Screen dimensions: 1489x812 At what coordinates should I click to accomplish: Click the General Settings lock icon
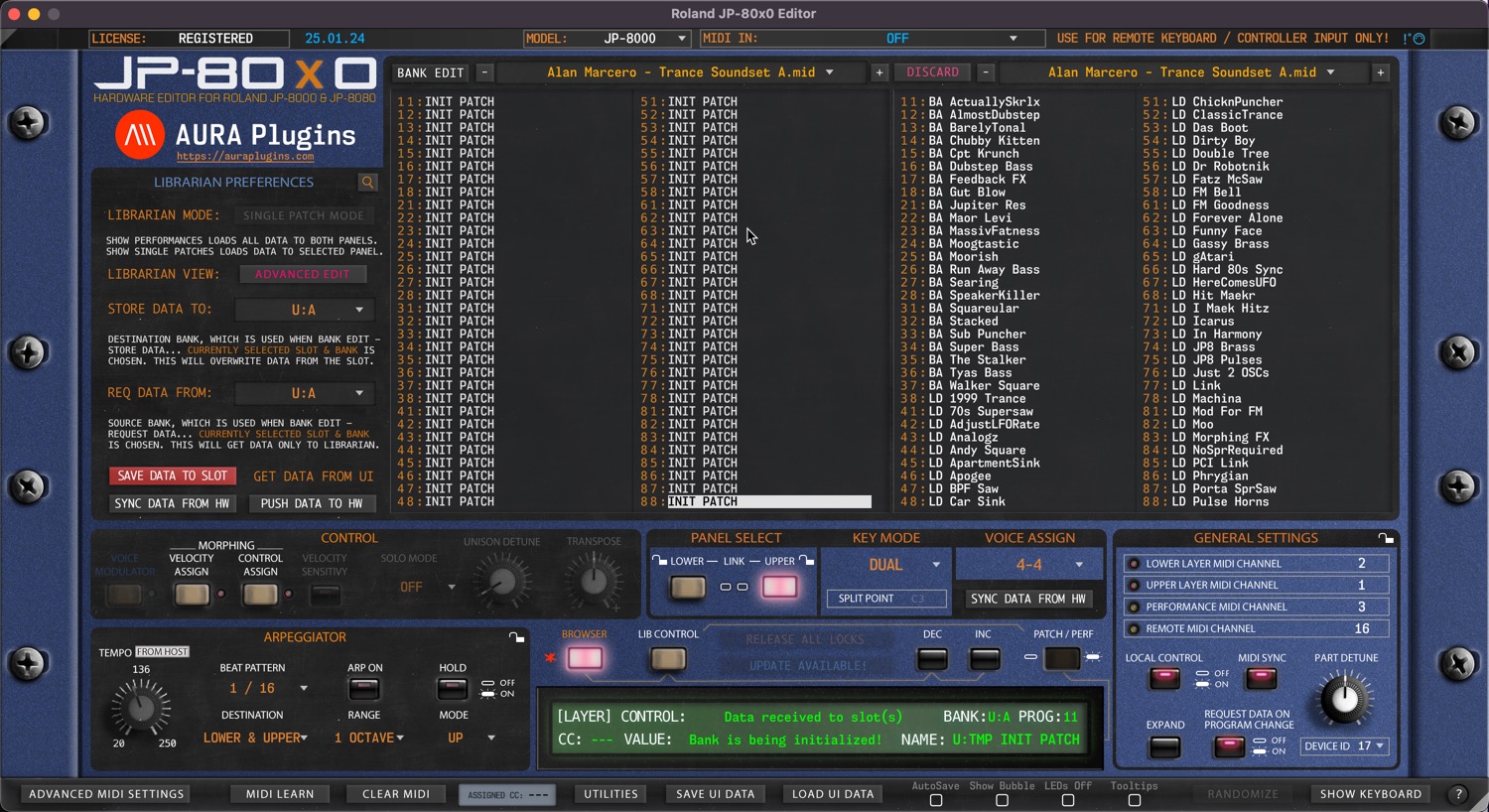(x=1386, y=538)
